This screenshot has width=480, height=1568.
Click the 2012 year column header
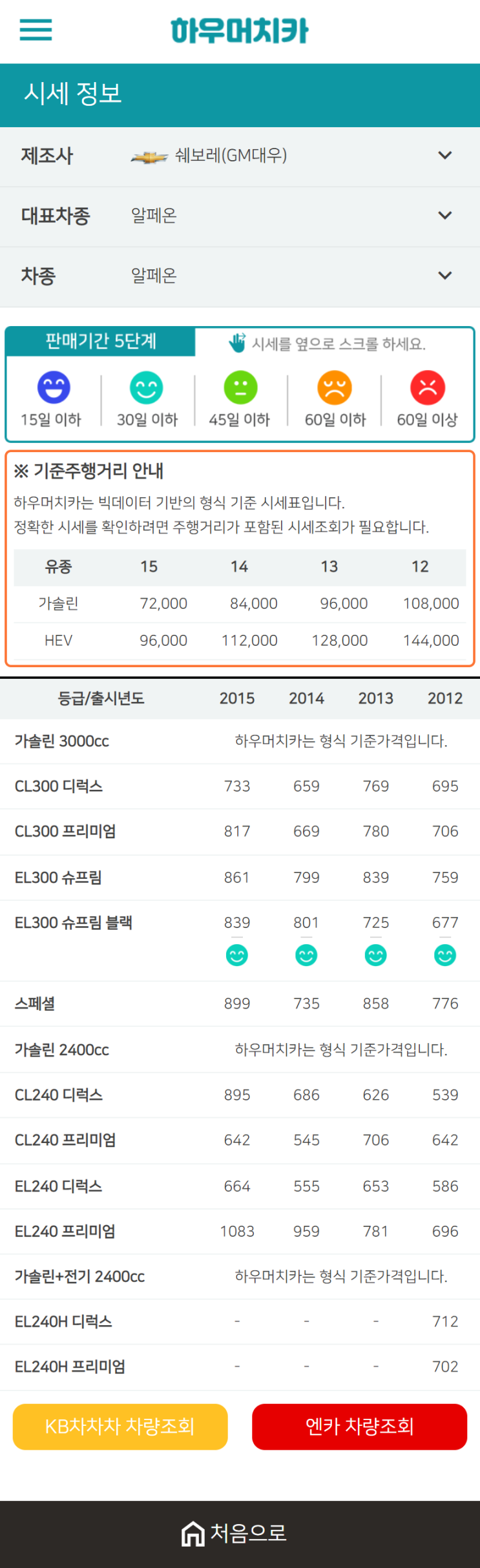[x=445, y=698]
